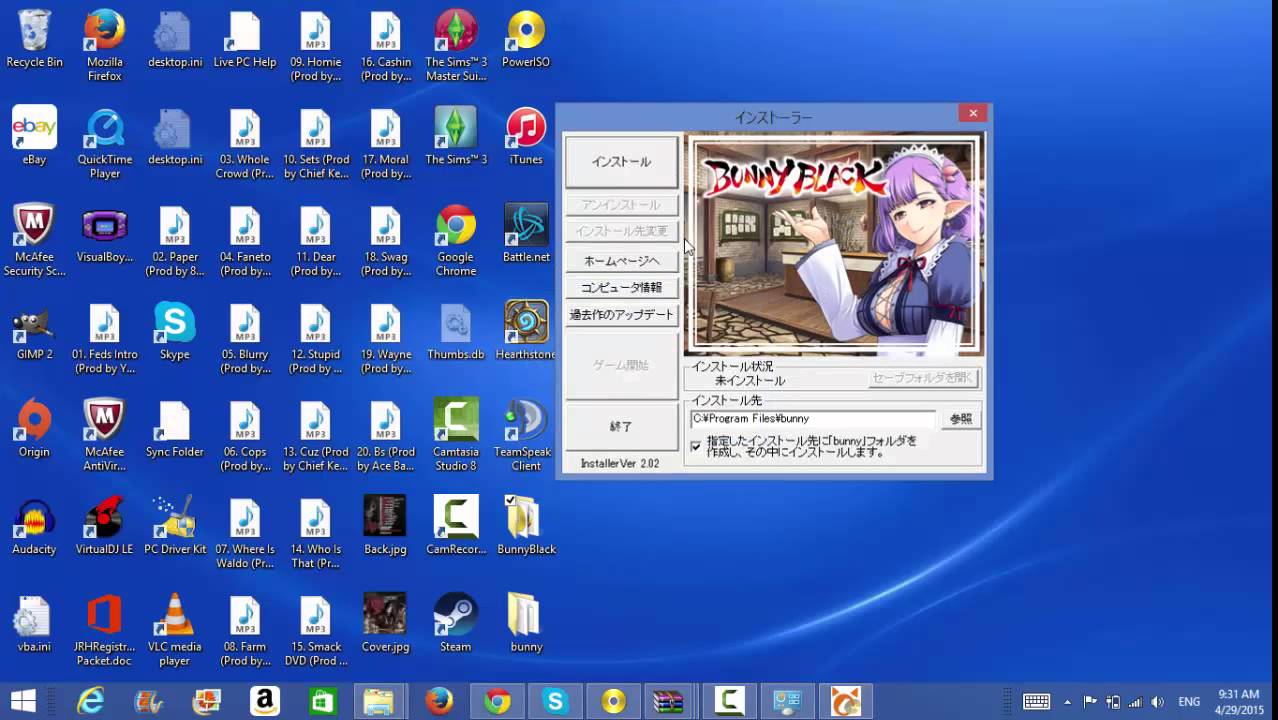Select McAfee Security Scan desktop icon

pos(34,240)
